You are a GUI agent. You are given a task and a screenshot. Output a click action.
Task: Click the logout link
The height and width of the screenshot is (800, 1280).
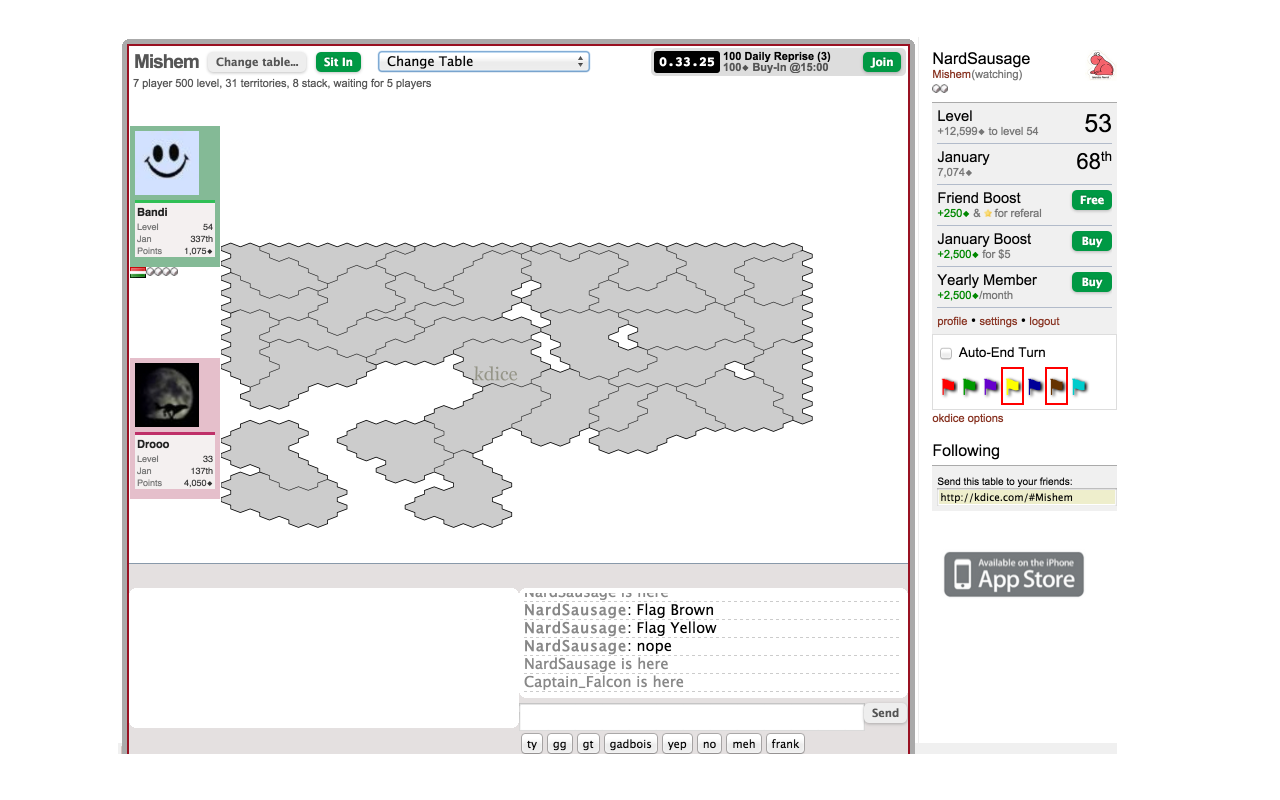[1044, 321]
